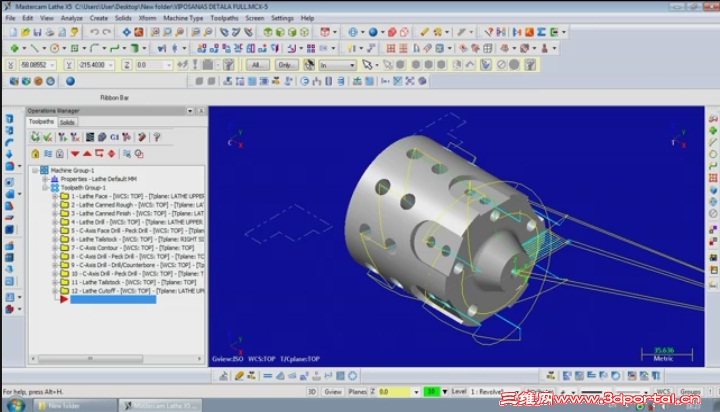The image size is (720, 412).
Task: Open the Operations Manager panel dropdown arrow
Action: tap(190, 111)
